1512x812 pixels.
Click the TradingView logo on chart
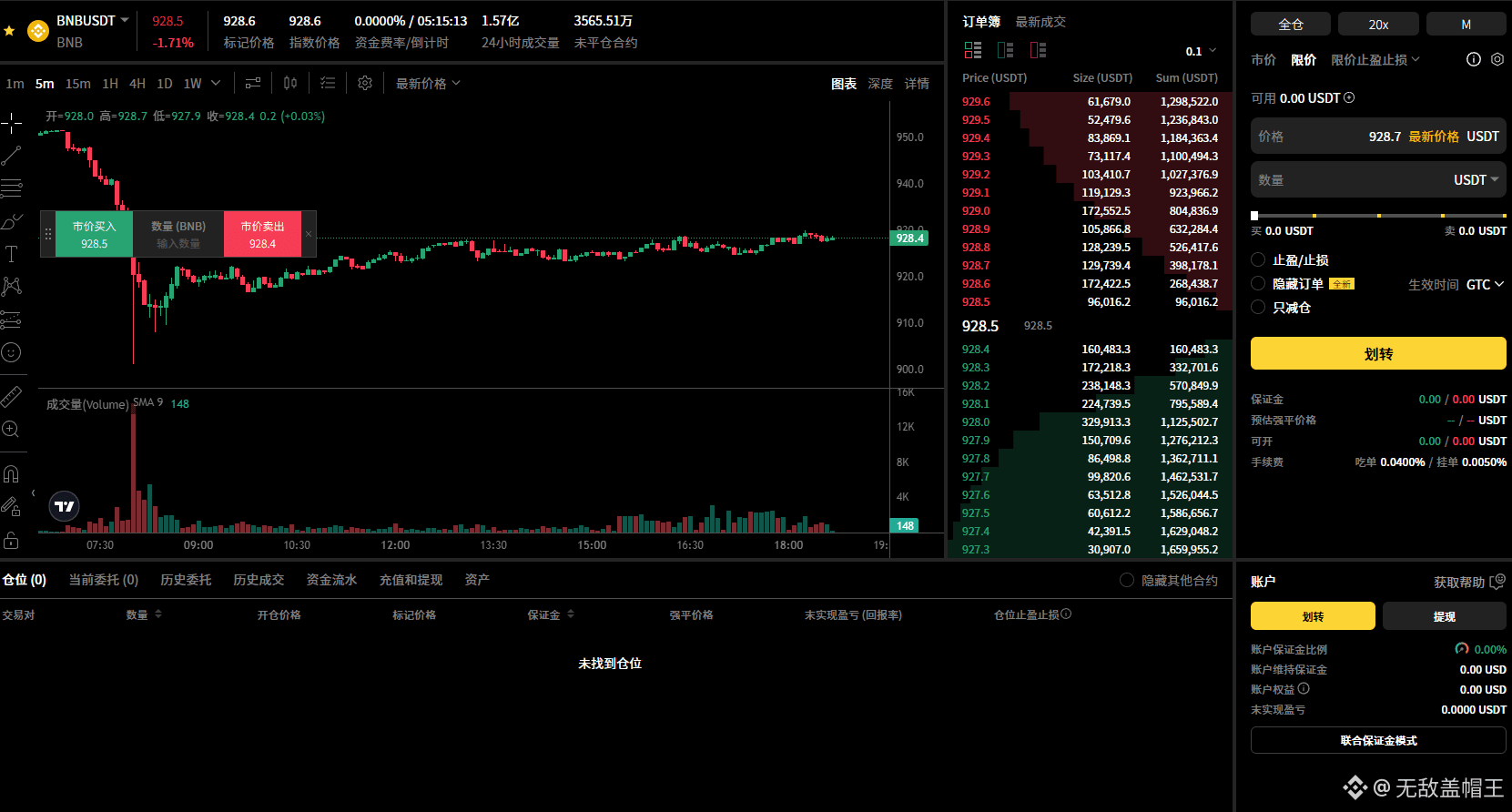click(65, 506)
